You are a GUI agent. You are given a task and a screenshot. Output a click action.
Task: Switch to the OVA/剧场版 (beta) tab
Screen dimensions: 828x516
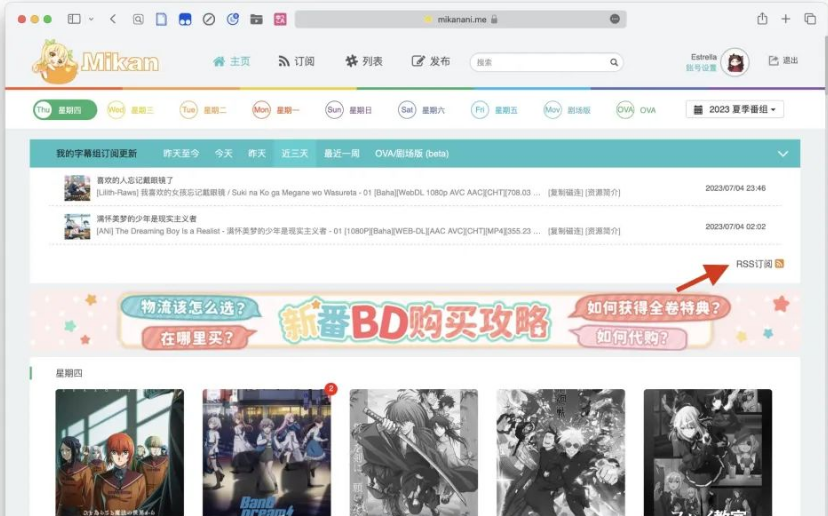click(412, 153)
